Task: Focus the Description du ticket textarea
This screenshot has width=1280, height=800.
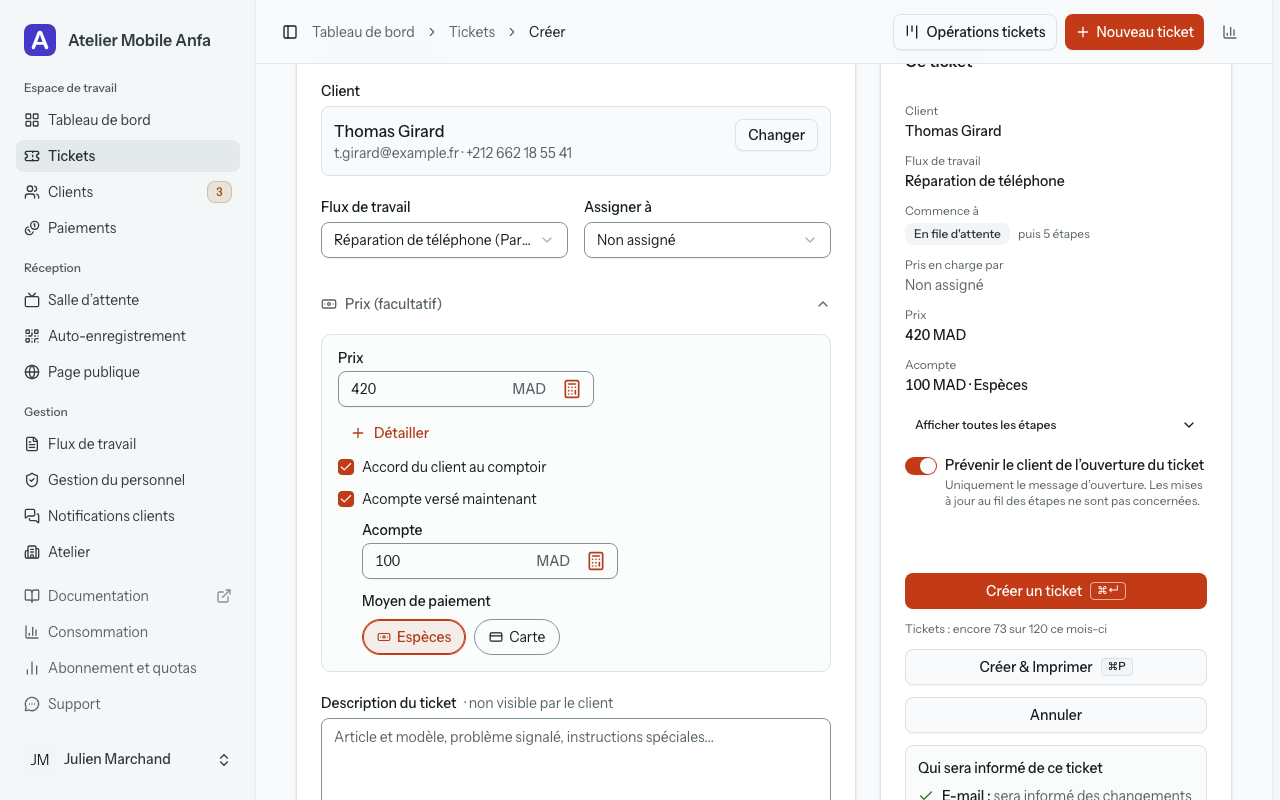Action: (576, 760)
